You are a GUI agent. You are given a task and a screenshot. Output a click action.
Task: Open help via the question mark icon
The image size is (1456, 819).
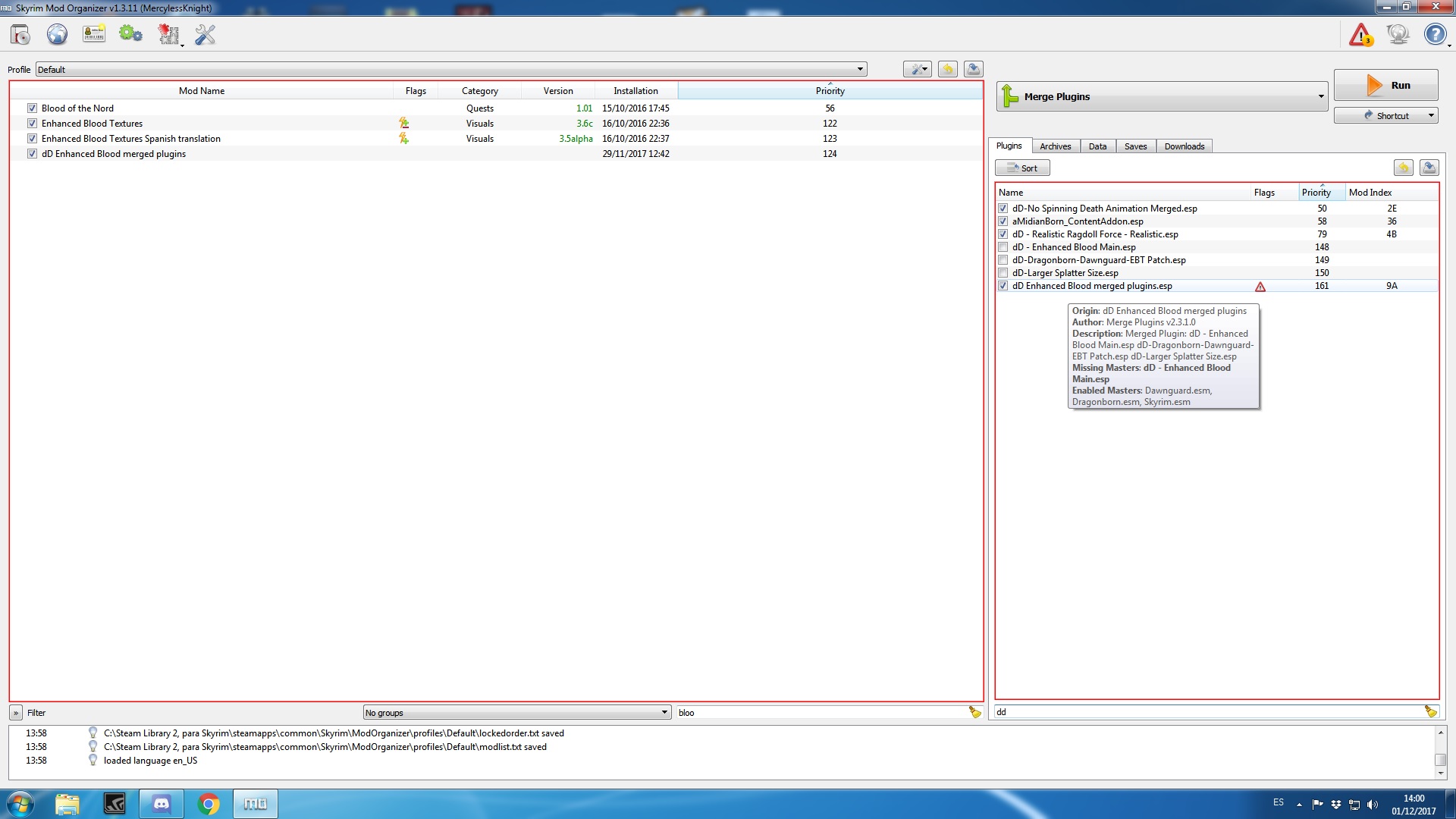click(1436, 34)
